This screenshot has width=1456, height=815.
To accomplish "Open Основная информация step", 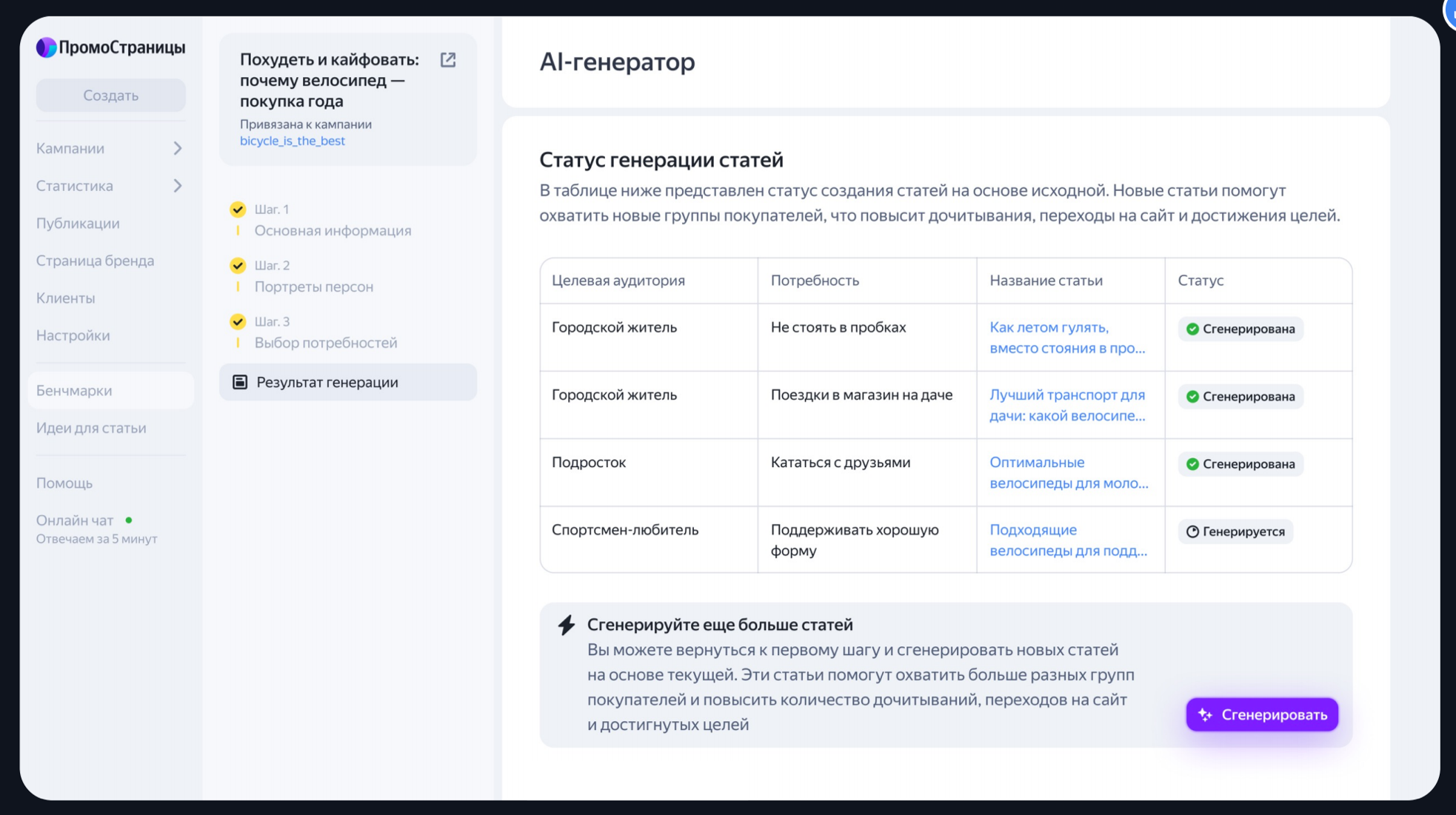I will tap(333, 230).
